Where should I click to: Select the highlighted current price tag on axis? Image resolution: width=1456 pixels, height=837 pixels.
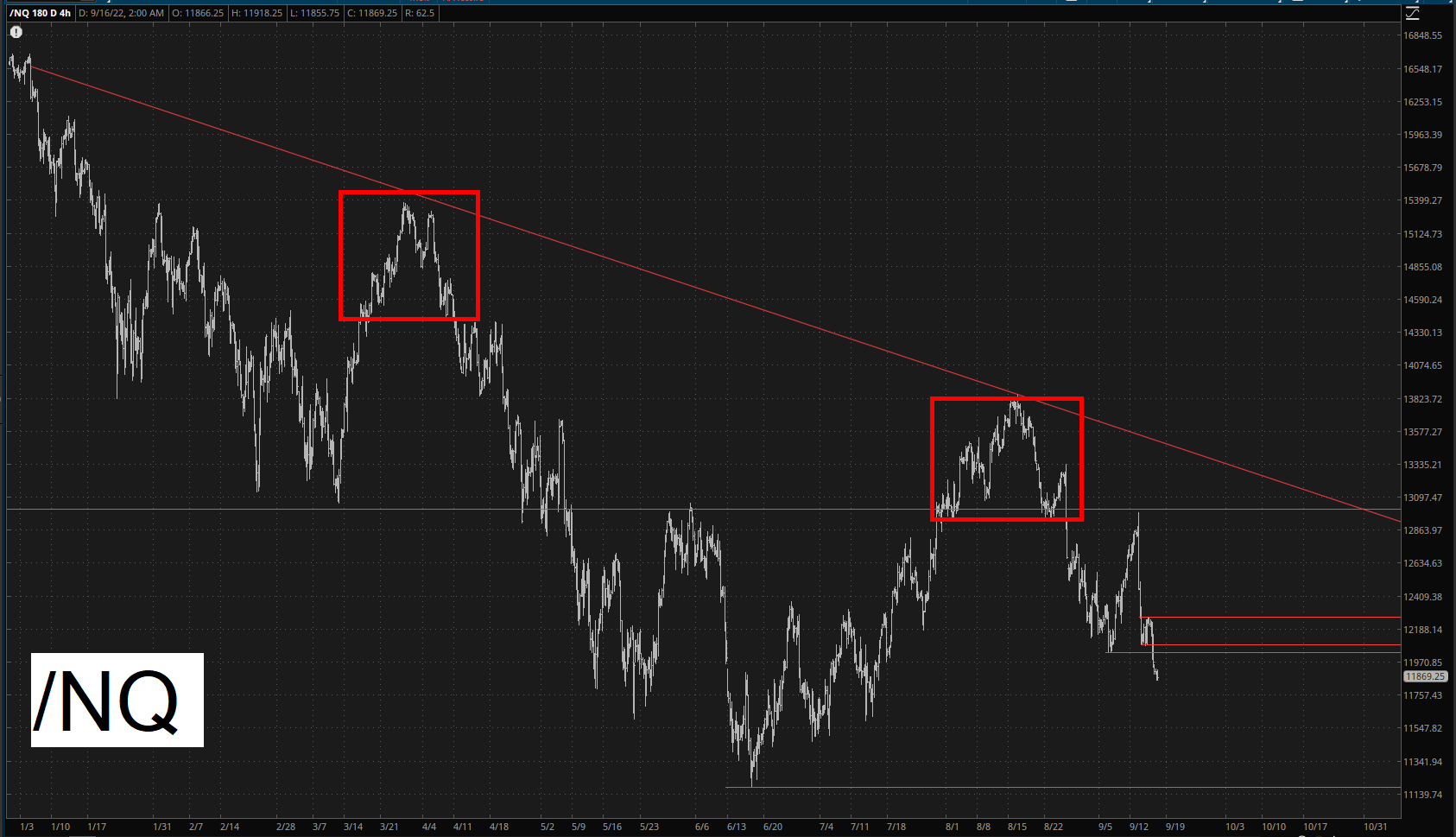[x=1425, y=676]
